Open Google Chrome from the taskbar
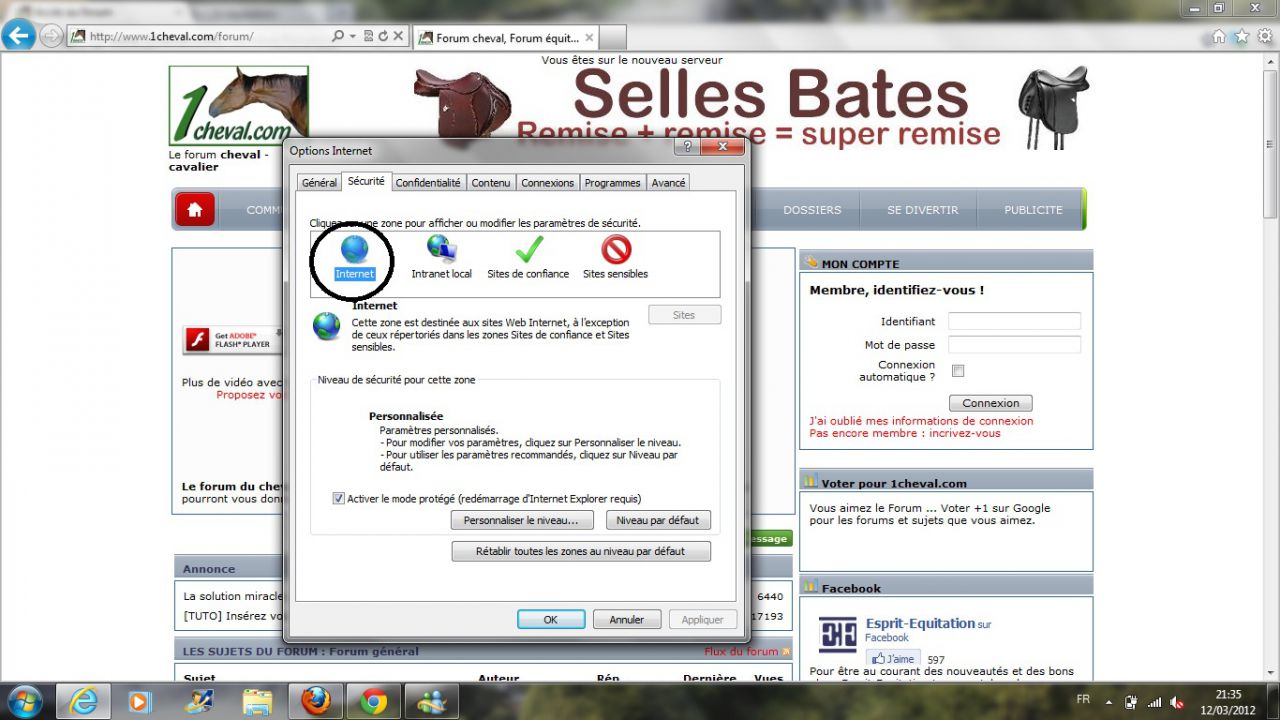The image size is (1280, 720). [374, 701]
